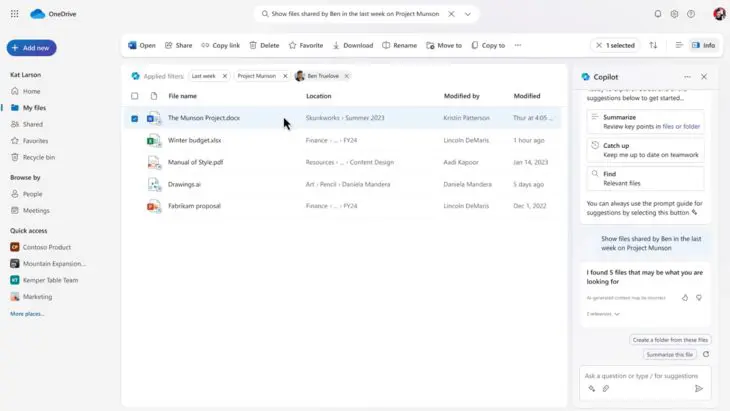Open Marketing quick access item

pos(37,296)
